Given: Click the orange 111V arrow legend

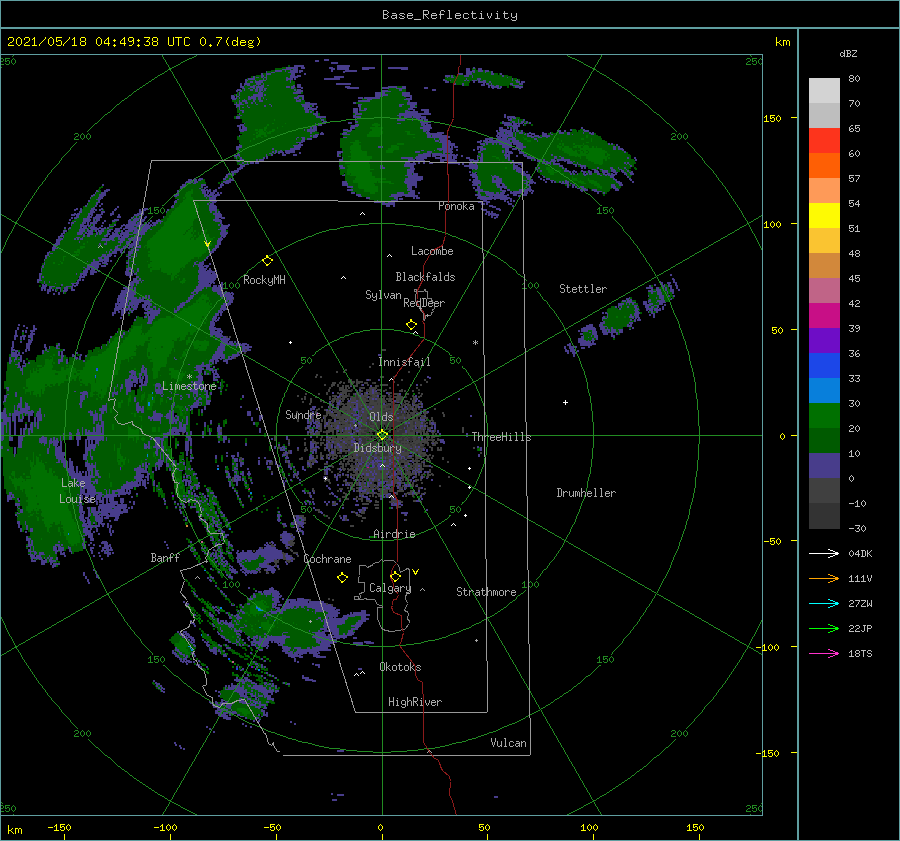Looking at the screenshot, I should point(824,578).
